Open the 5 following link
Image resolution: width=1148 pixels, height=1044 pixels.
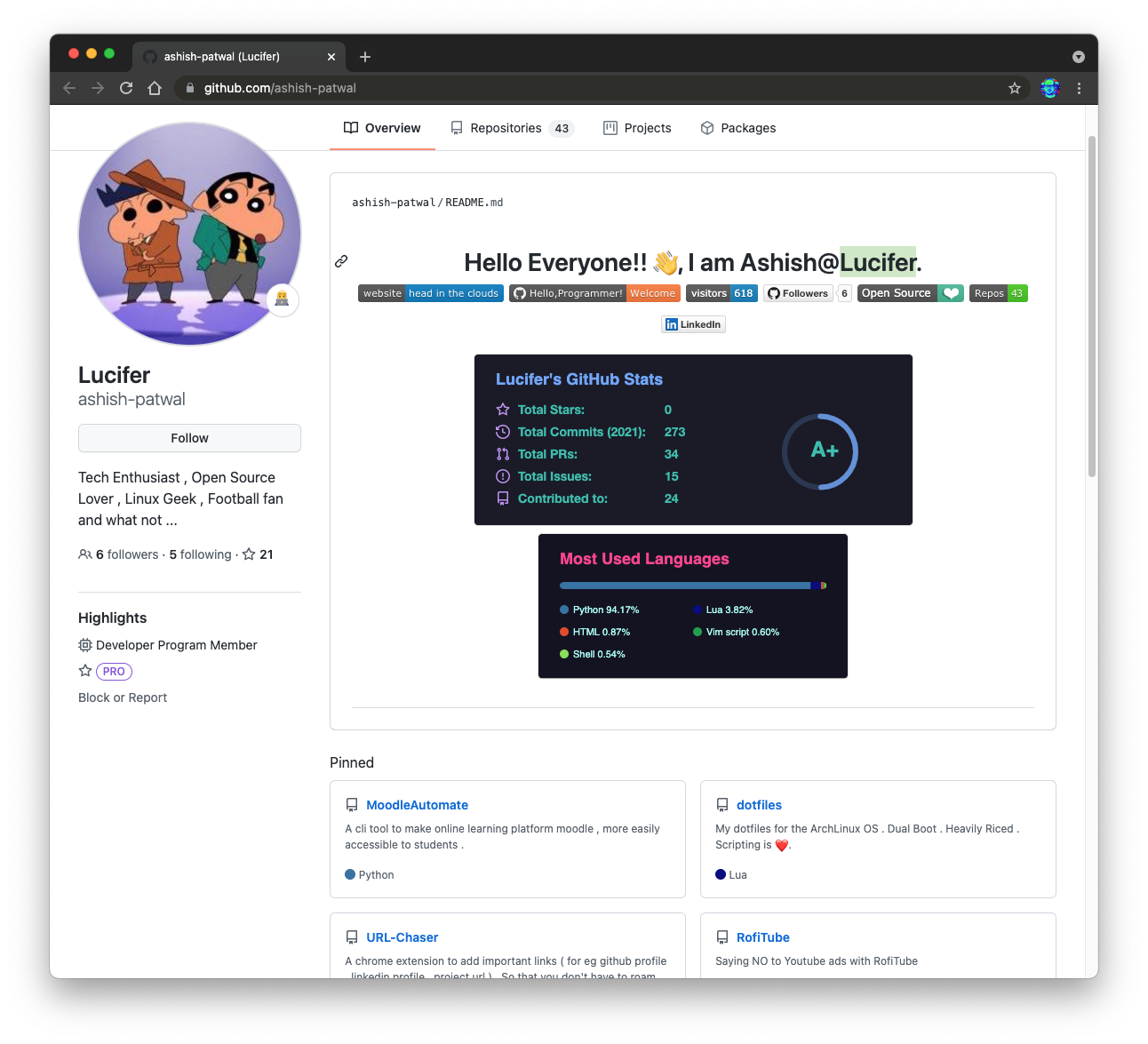coord(200,554)
